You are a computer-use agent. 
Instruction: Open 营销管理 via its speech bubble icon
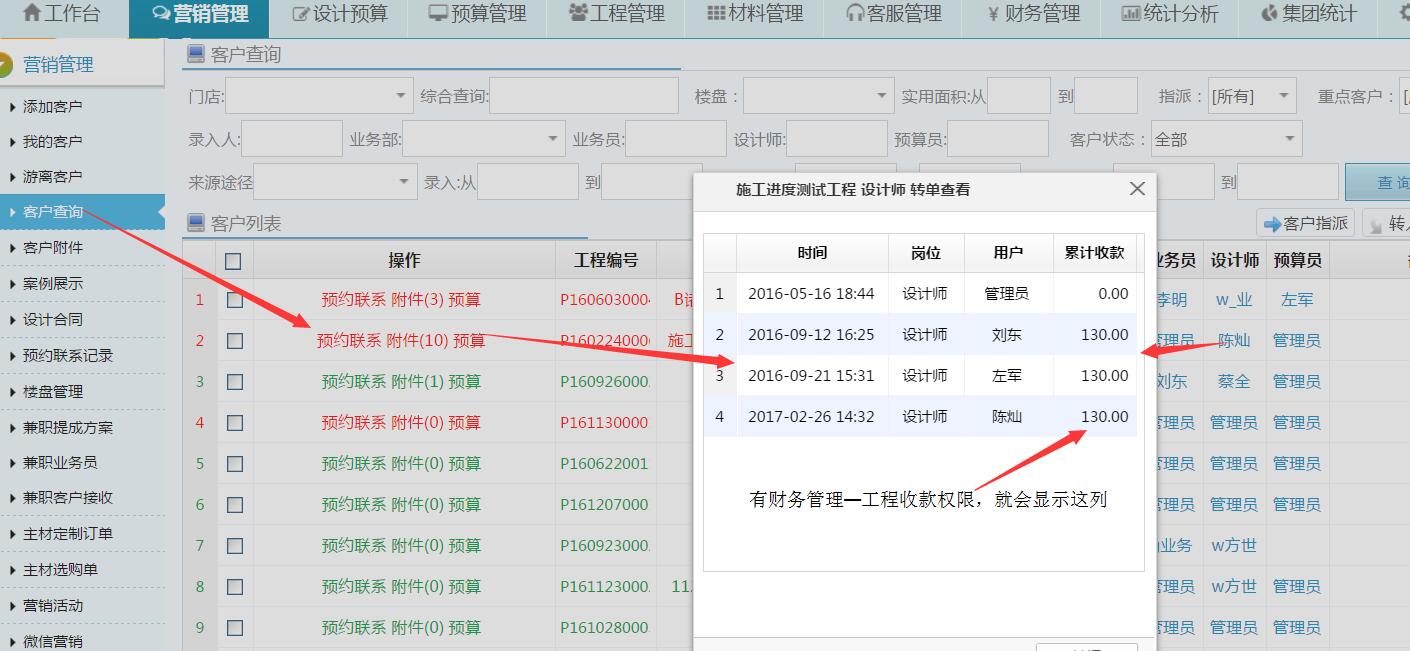tap(161, 14)
